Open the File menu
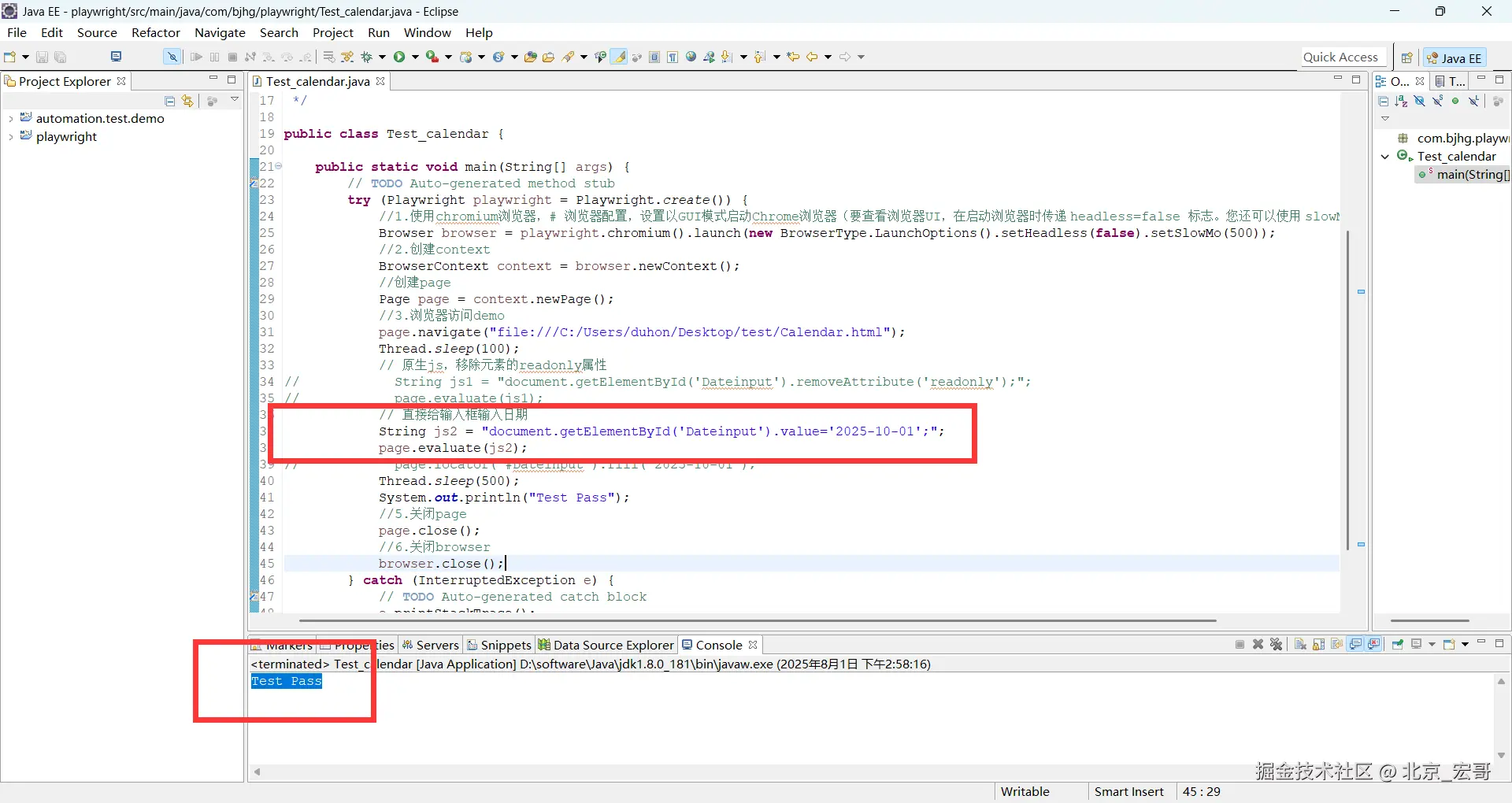The image size is (1512, 803). (17, 33)
